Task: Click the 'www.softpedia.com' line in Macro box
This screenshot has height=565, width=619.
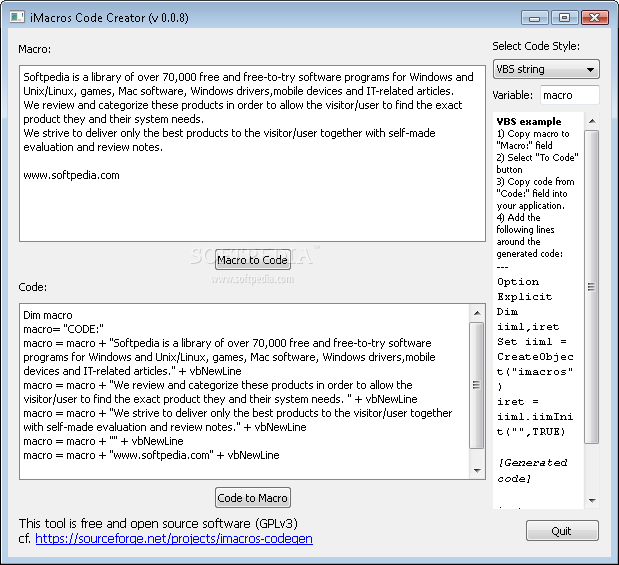Action: coord(71,175)
